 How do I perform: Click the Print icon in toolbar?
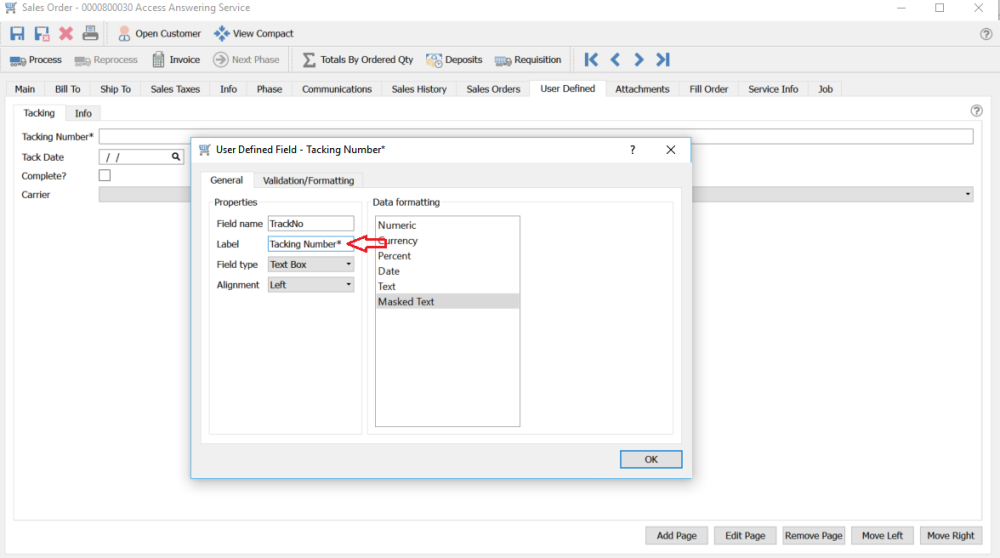tap(90, 34)
